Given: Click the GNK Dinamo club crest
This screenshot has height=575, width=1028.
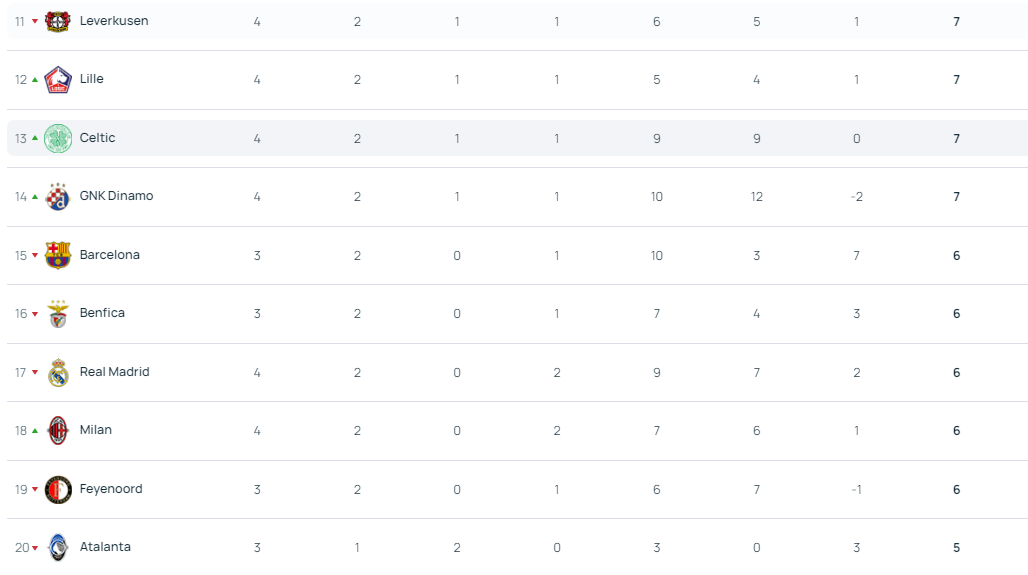Looking at the screenshot, I should click(x=58, y=197).
